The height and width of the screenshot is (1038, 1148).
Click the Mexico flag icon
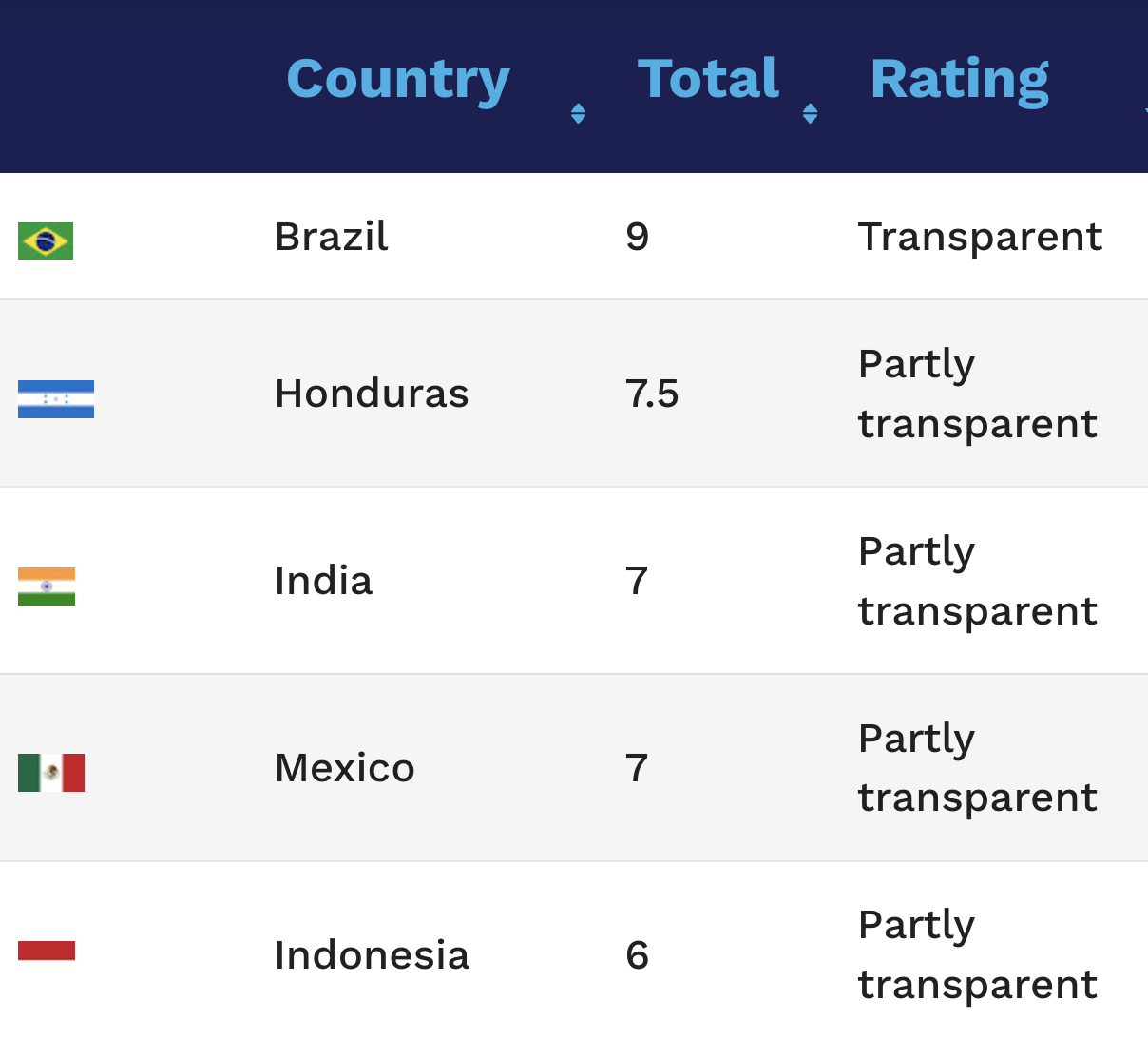pos(51,773)
